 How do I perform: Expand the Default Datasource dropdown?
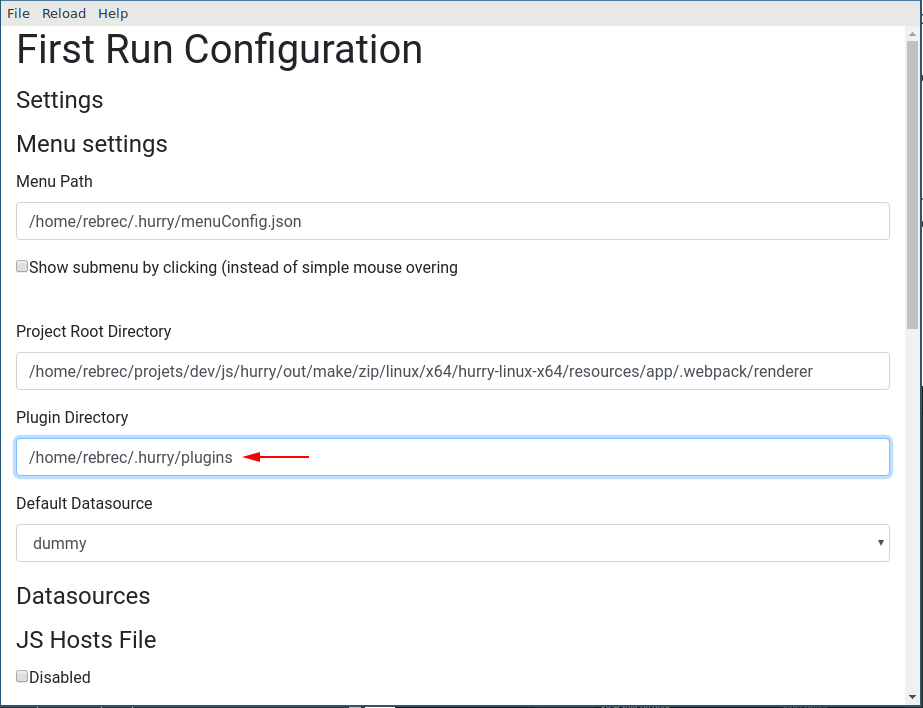452,543
